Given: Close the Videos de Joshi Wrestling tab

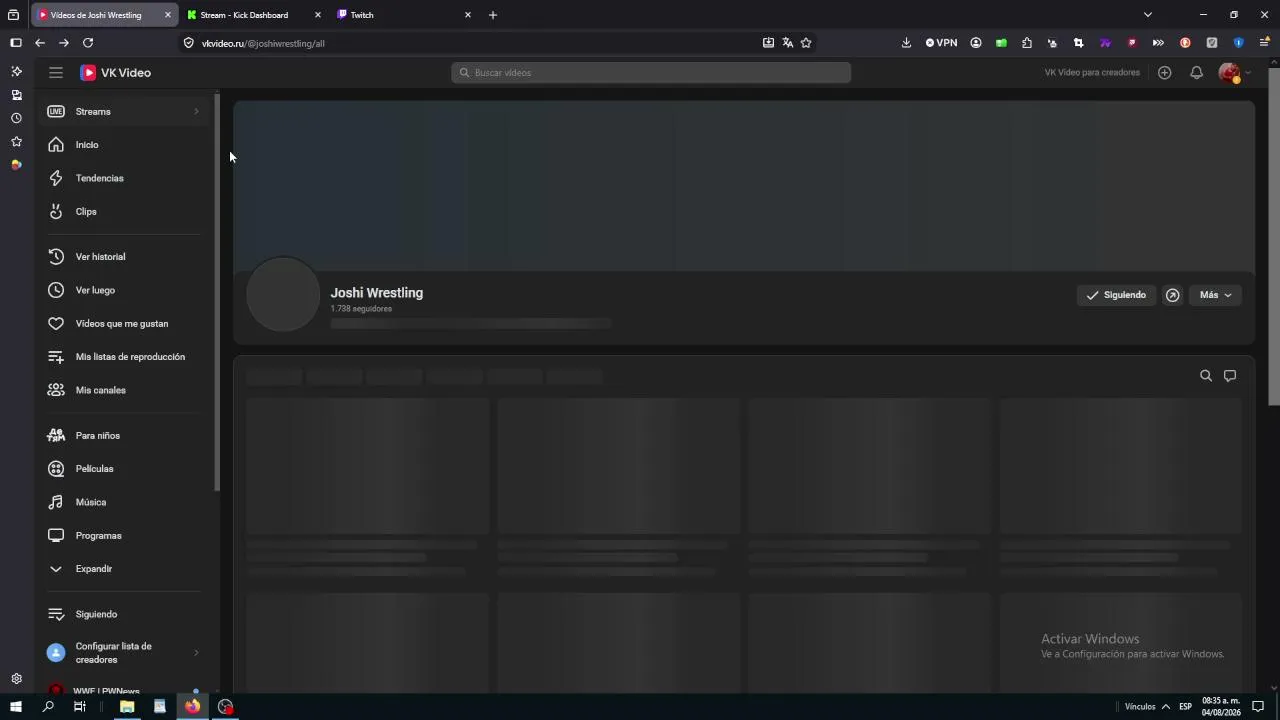Looking at the screenshot, I should click(x=167, y=15).
